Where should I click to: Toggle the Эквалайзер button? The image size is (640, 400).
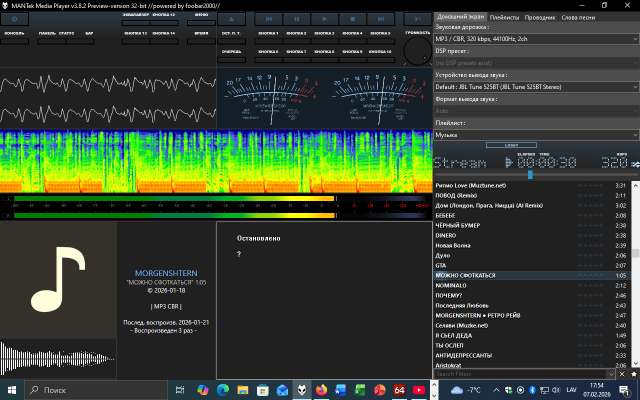click(136, 23)
